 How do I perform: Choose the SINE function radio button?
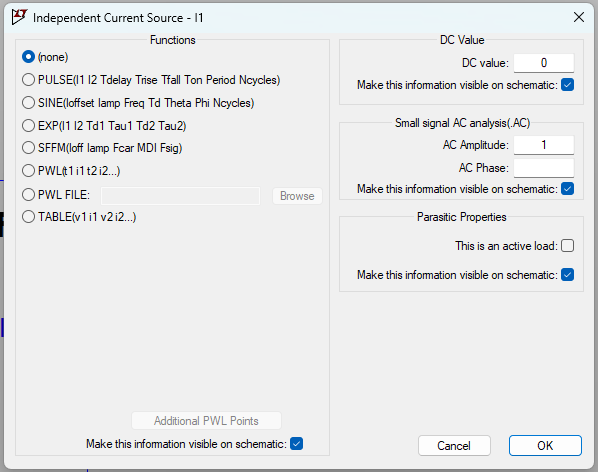coord(28,103)
